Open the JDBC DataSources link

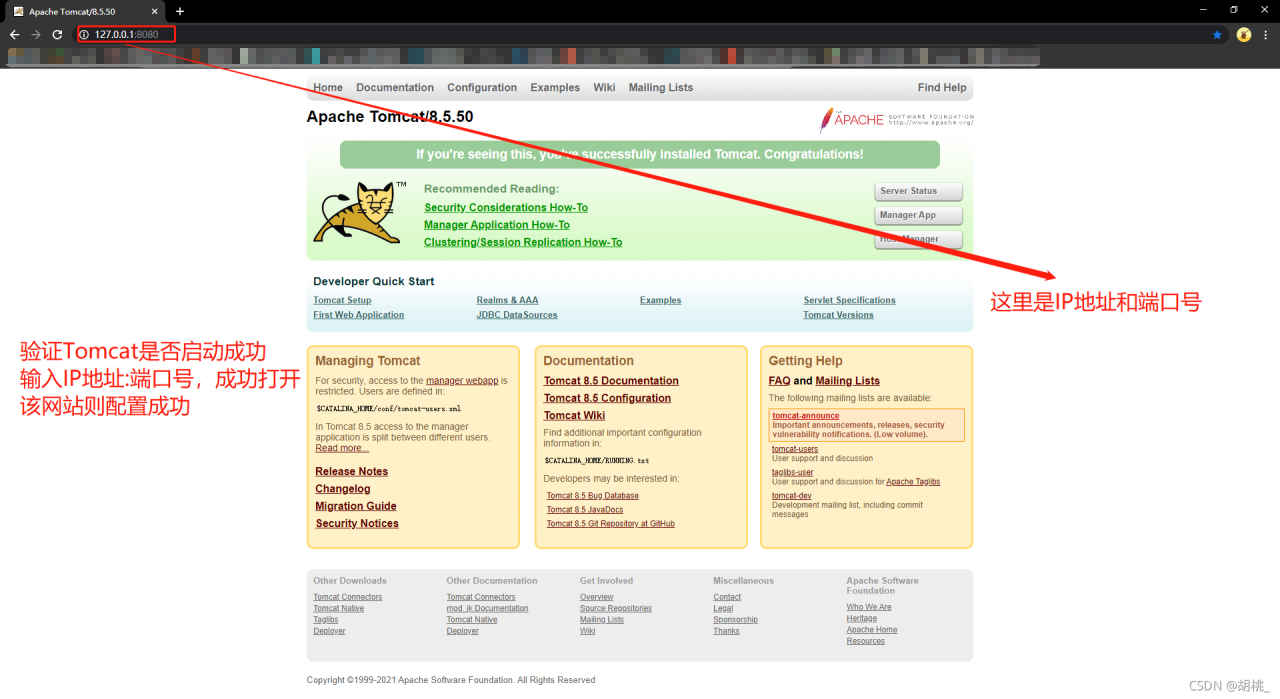point(517,315)
